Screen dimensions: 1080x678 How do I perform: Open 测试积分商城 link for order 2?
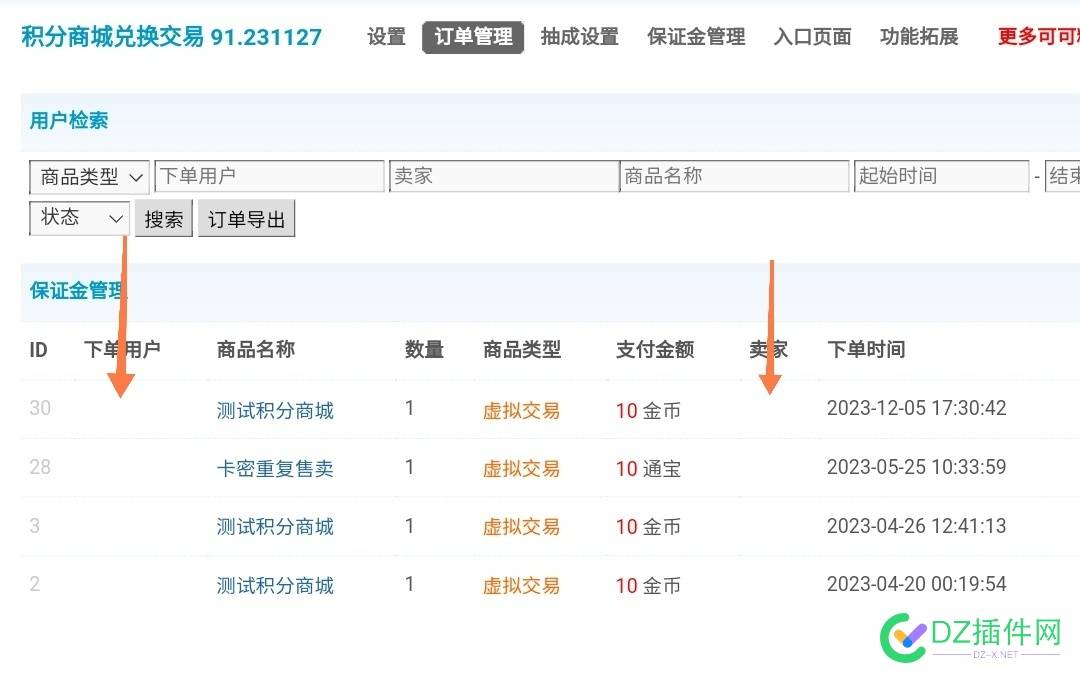coord(275,585)
